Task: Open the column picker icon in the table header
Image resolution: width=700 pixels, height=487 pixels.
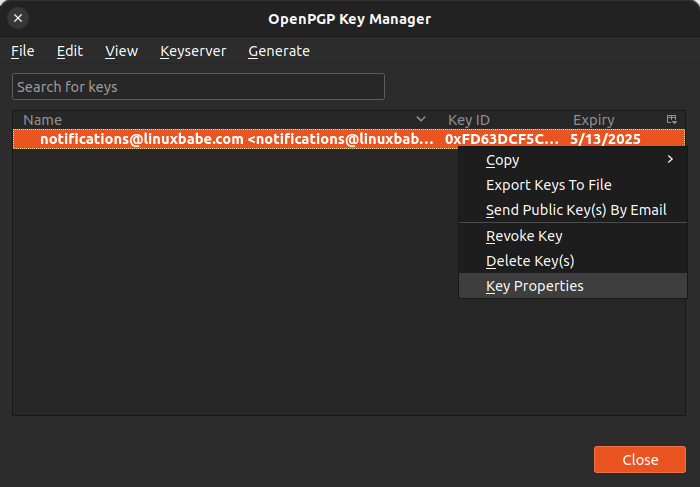Action: pyautogui.click(x=672, y=119)
